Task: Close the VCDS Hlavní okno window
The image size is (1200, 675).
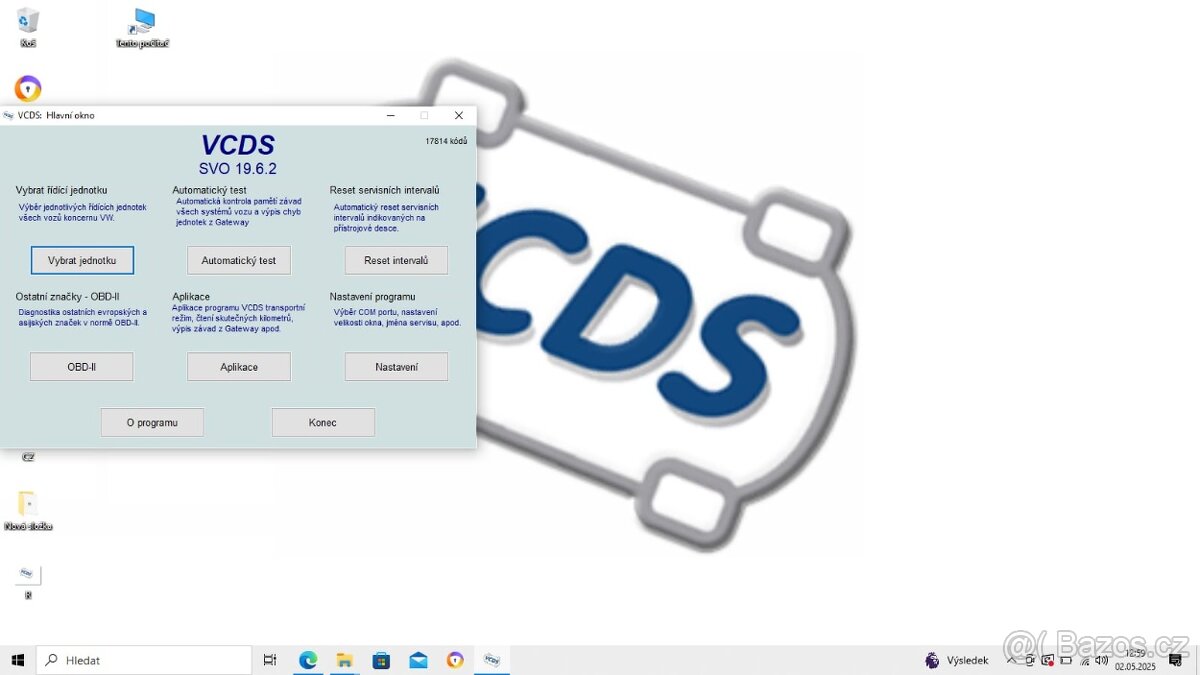Action: pos(459,115)
